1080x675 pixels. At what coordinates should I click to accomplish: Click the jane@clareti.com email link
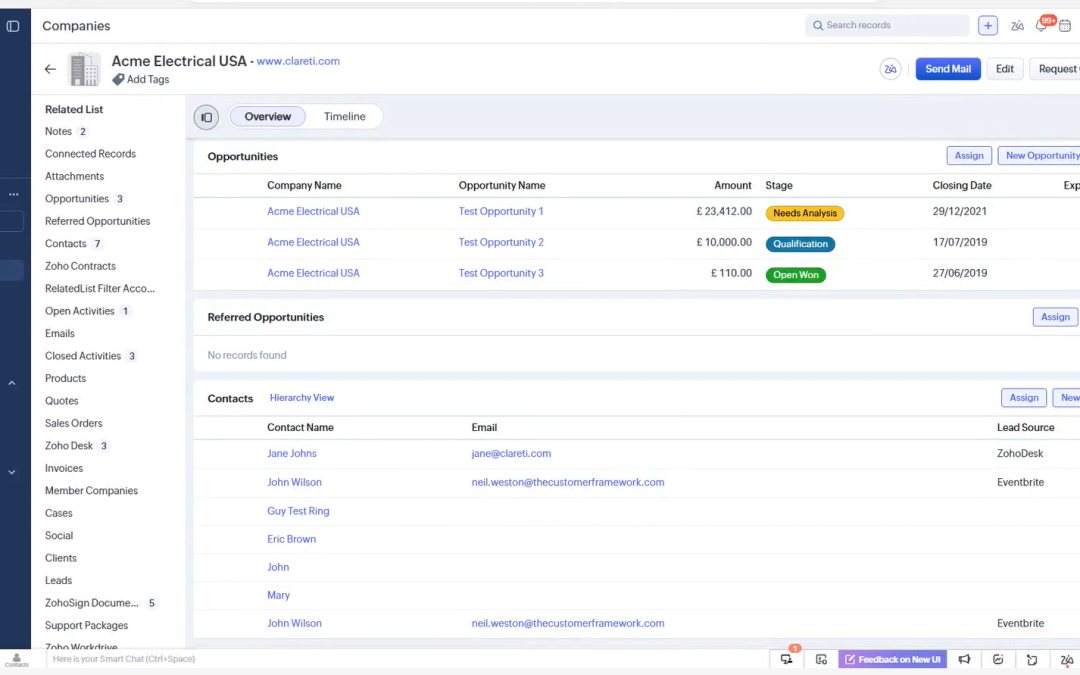tap(511, 454)
